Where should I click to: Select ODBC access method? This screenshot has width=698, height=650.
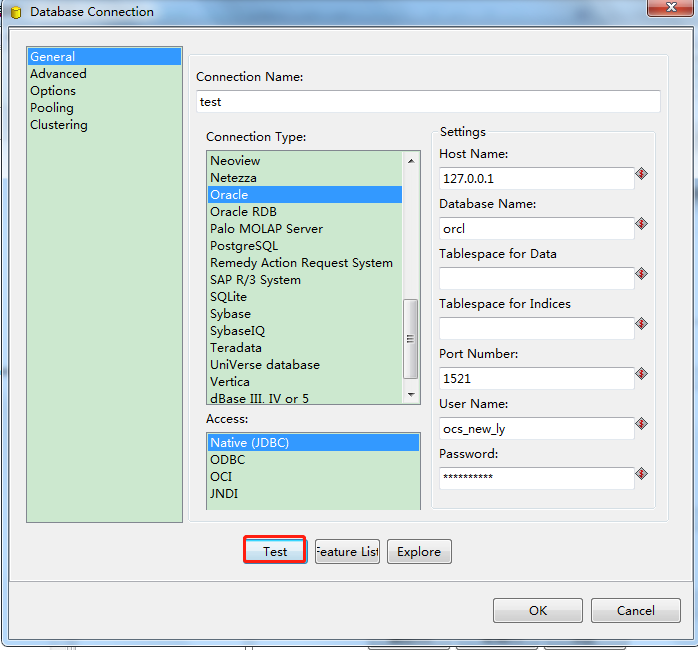pos(313,459)
